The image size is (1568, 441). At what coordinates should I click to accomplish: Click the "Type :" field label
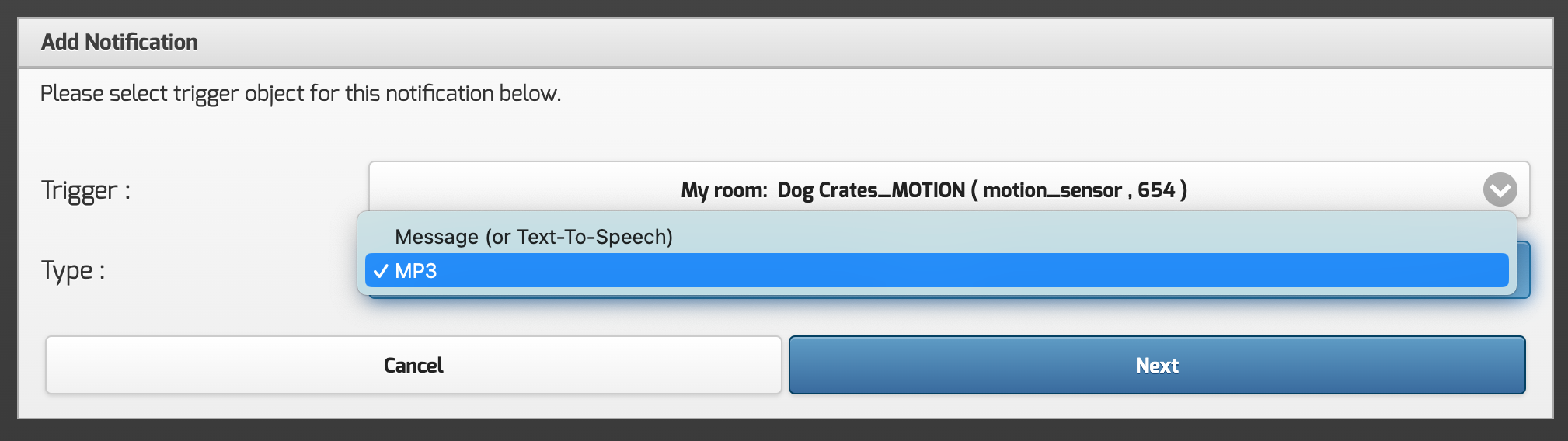click(x=73, y=270)
